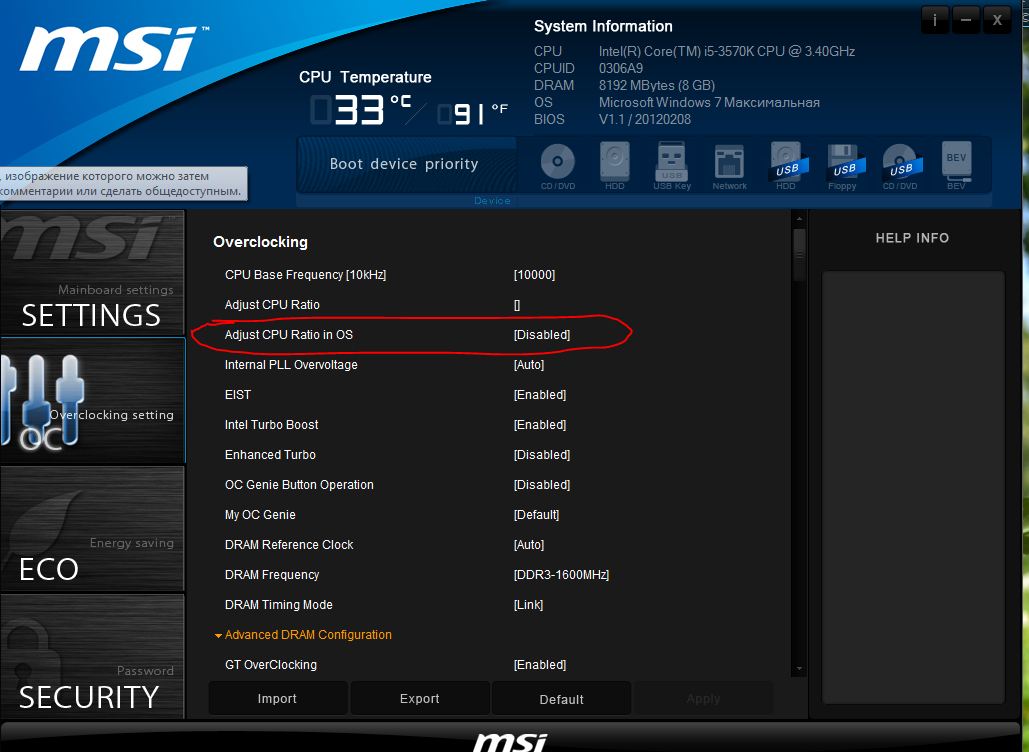Toggle the EIST [Enabled] value
Viewport: 1029px width, 752px height.
(540, 395)
